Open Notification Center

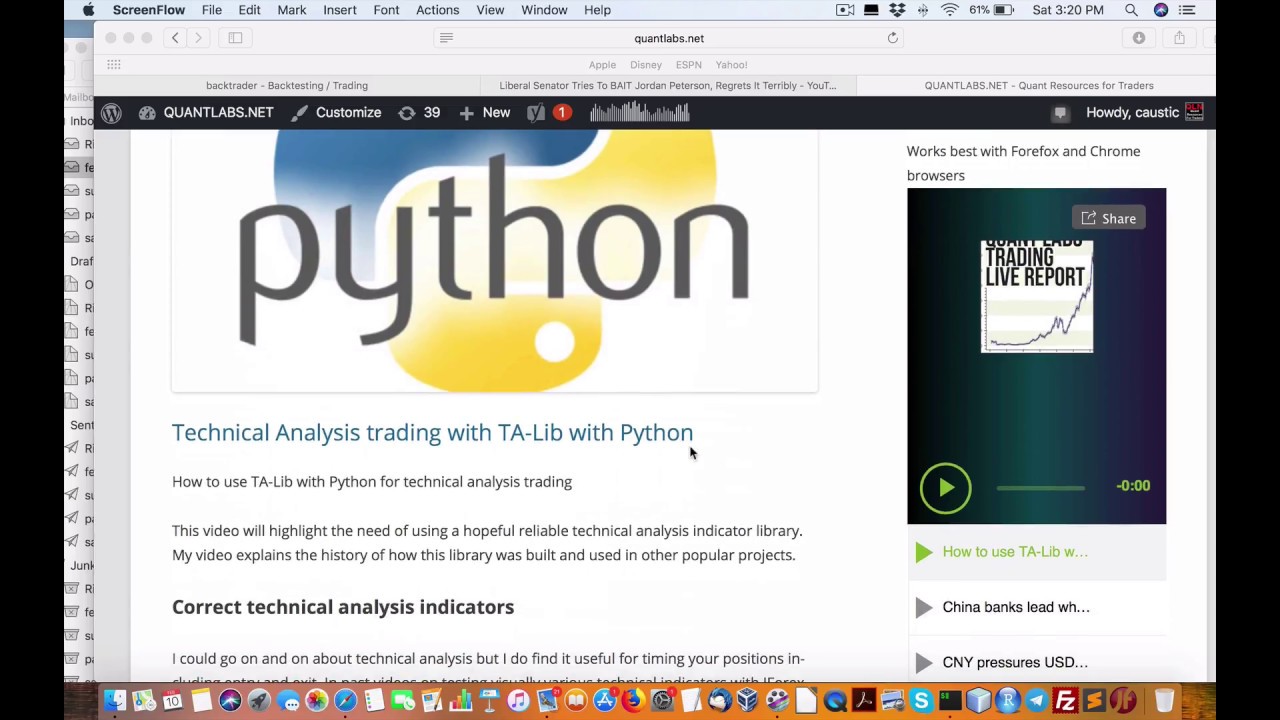coord(1187,10)
